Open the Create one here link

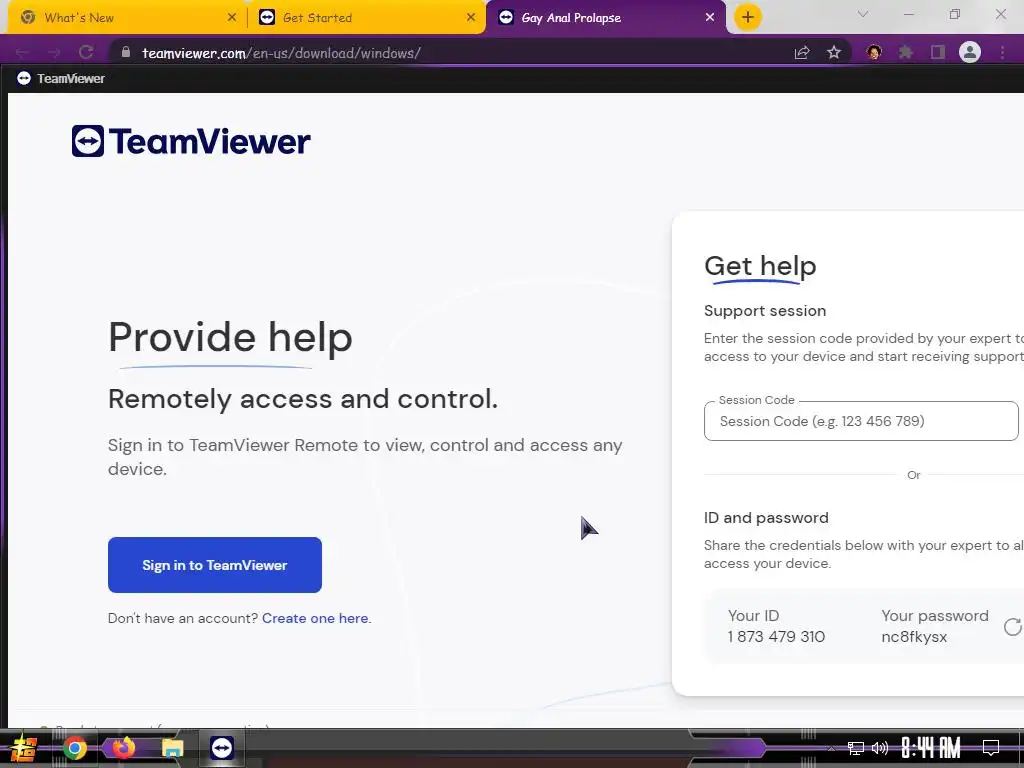tap(315, 618)
